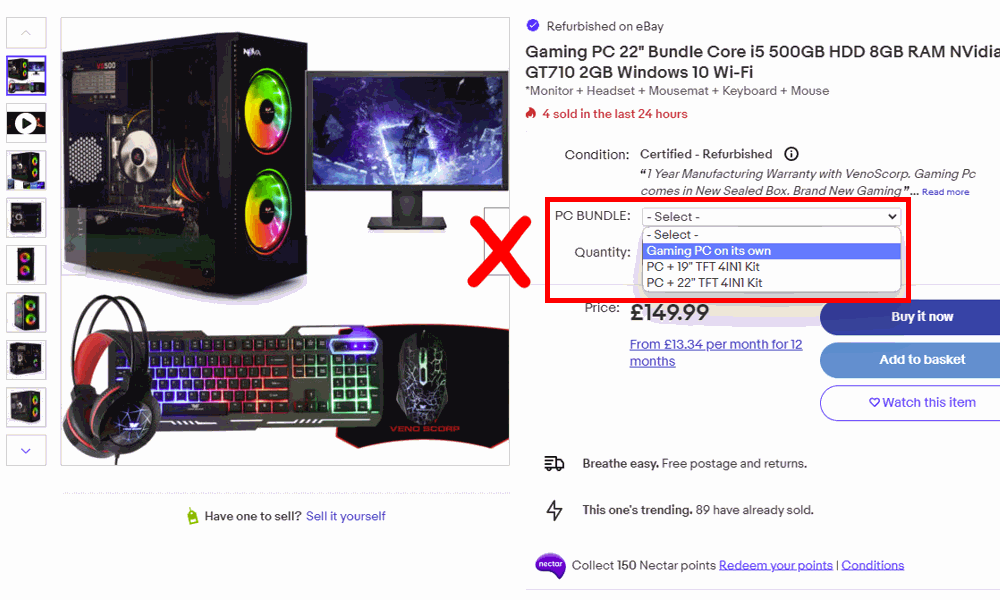This screenshot has width=1000, height=600.
Task: Open the Read more link
Action: 945,191
